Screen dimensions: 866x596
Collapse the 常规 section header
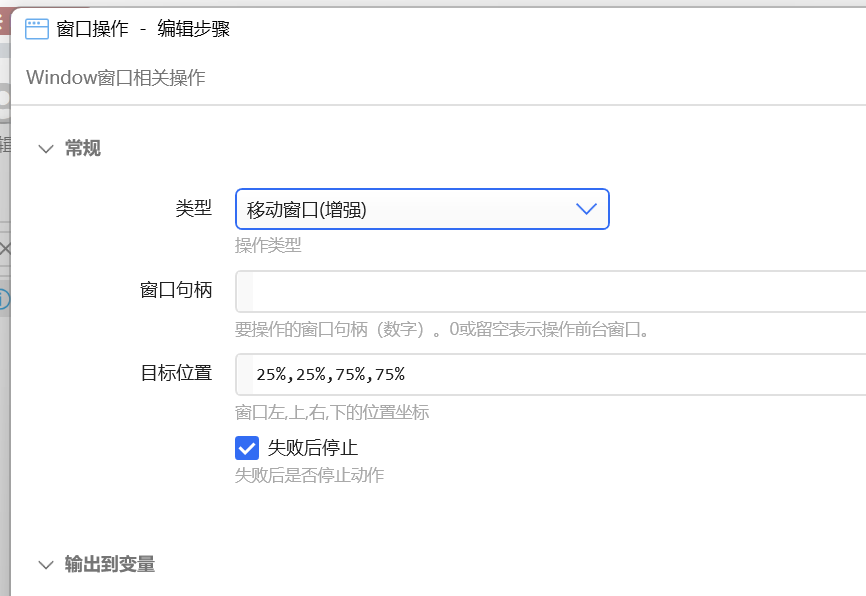coord(83,148)
